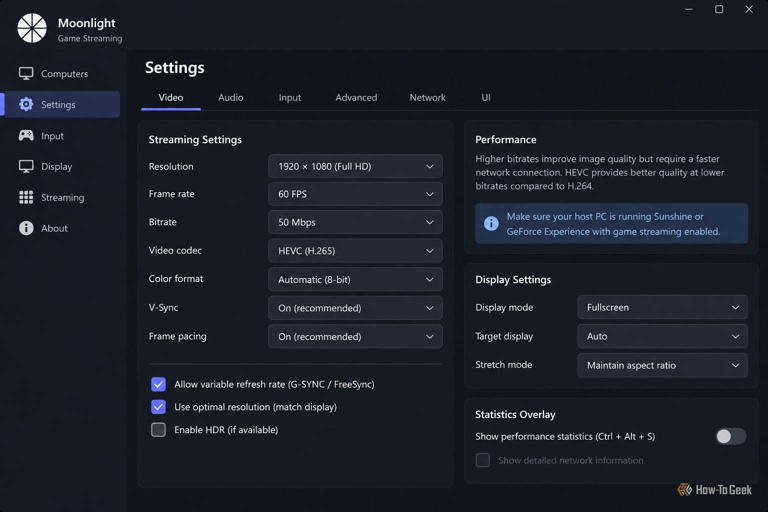Click the Display Settings heading
The image size is (768, 512).
pyautogui.click(x=513, y=280)
